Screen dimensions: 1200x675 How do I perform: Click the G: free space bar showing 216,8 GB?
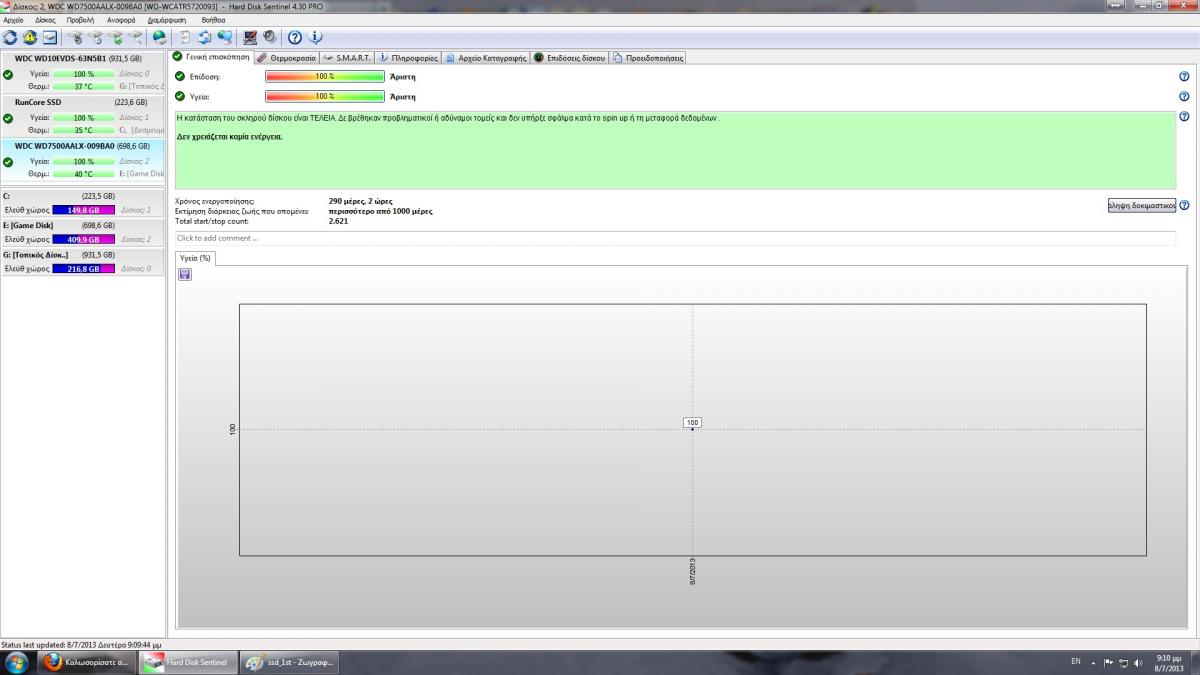(83, 268)
